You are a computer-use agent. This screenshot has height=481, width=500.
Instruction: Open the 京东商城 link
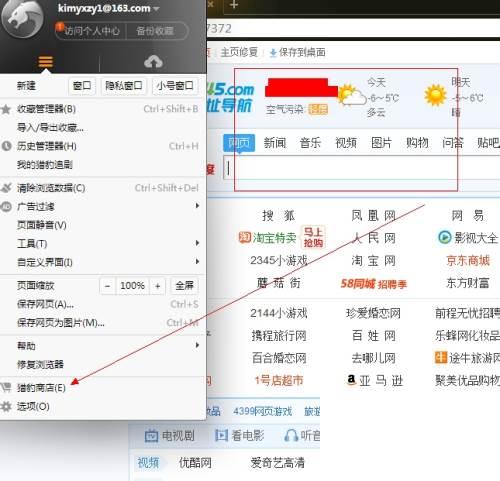point(468,260)
